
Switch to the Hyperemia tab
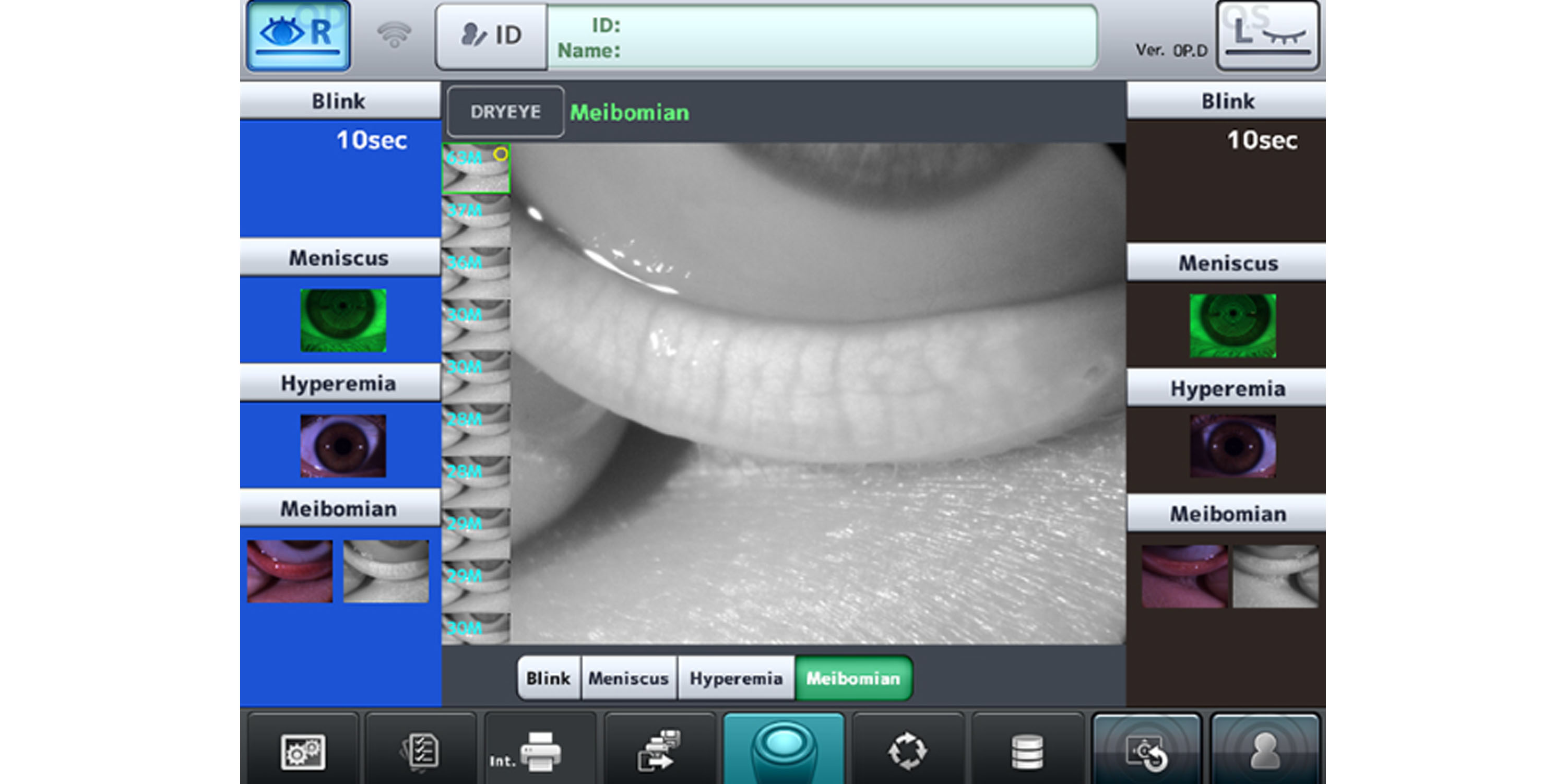[x=735, y=678]
